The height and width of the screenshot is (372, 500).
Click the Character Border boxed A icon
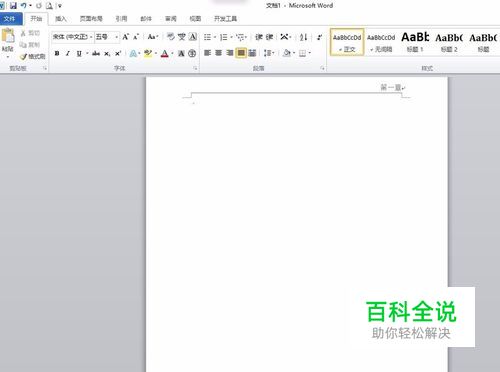[x=193, y=36]
